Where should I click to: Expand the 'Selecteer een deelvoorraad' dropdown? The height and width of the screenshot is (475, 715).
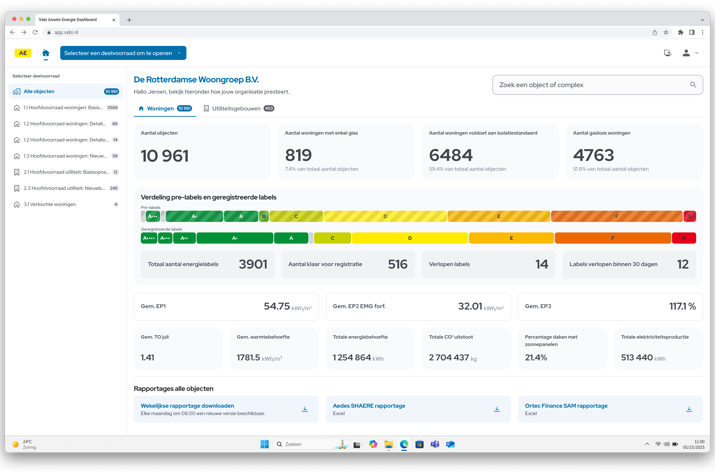point(123,53)
